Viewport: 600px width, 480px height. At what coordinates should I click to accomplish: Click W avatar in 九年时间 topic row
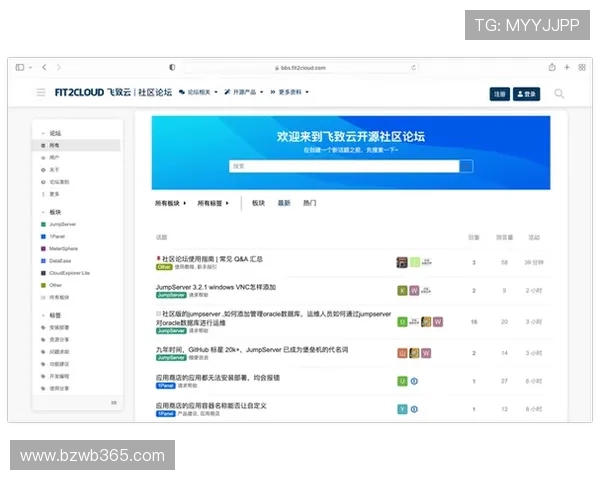[426, 353]
